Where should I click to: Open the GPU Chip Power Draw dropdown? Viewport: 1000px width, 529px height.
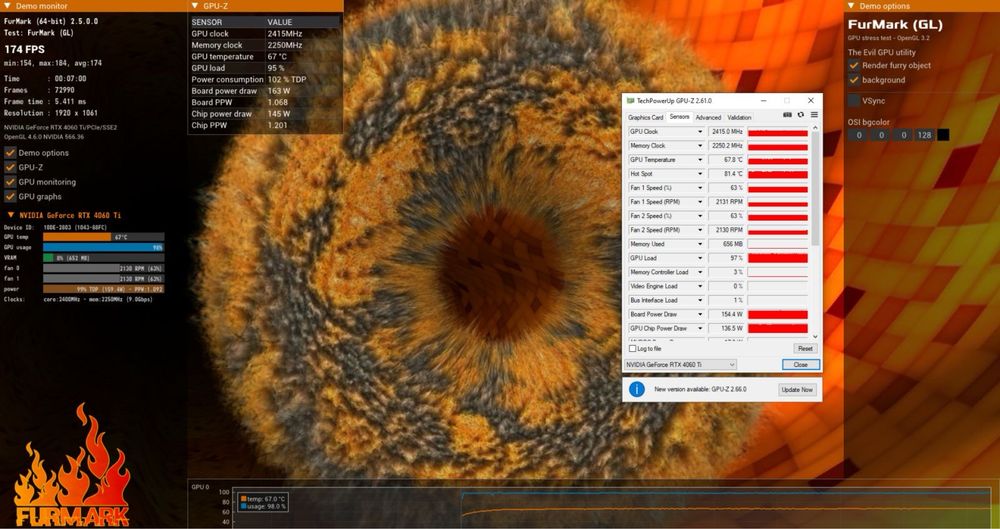pyautogui.click(x=700, y=328)
